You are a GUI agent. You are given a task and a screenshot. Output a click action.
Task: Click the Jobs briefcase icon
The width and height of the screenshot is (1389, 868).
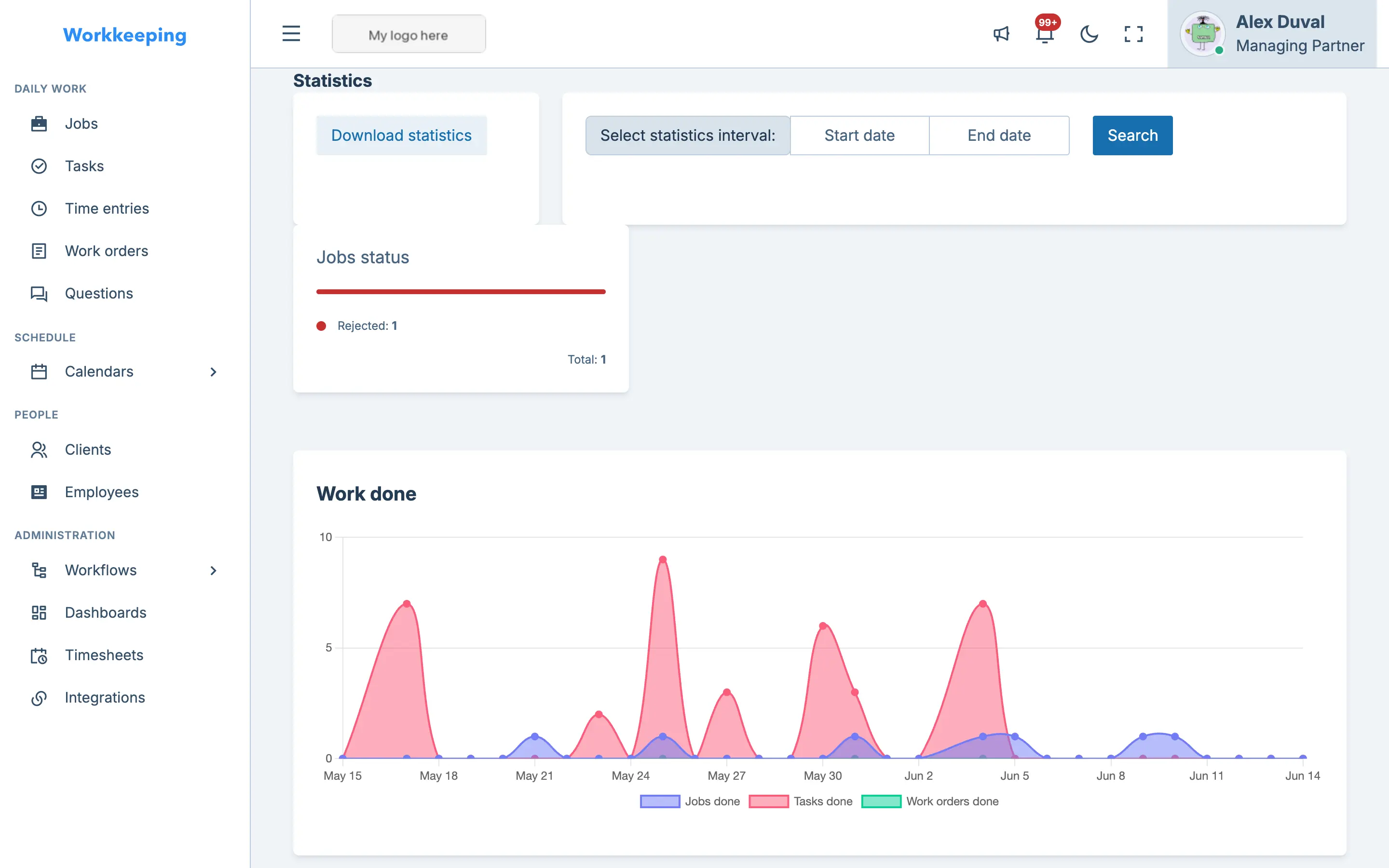tap(39, 123)
